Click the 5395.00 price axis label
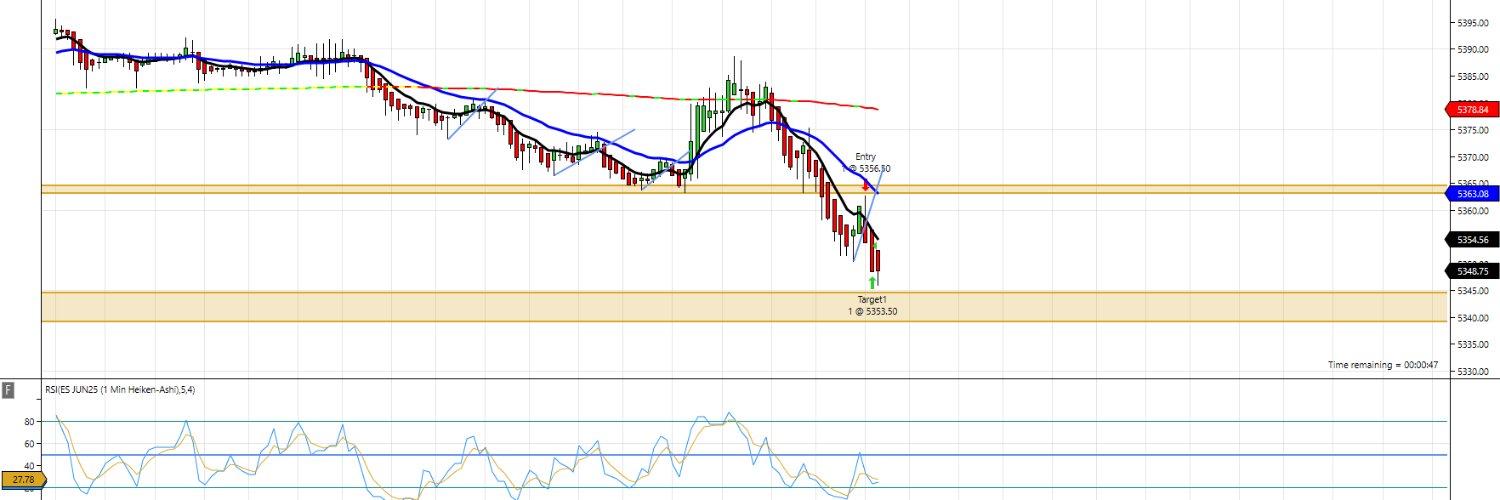 tap(1475, 22)
